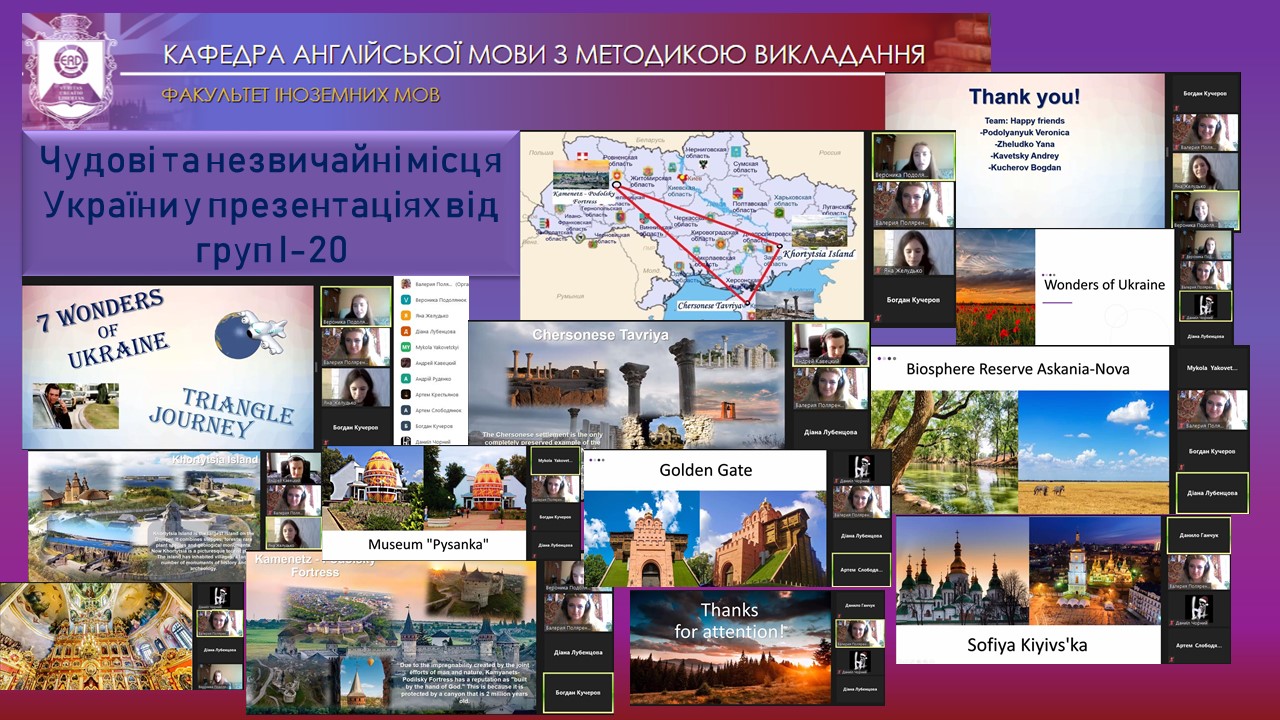Click the orange "Я" avatar for Яна Желудько
This screenshot has width=1280, height=720.
tap(406, 315)
